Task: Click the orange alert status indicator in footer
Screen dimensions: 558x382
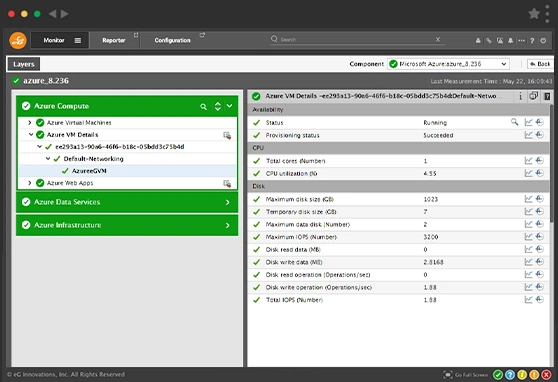Action: [534, 375]
